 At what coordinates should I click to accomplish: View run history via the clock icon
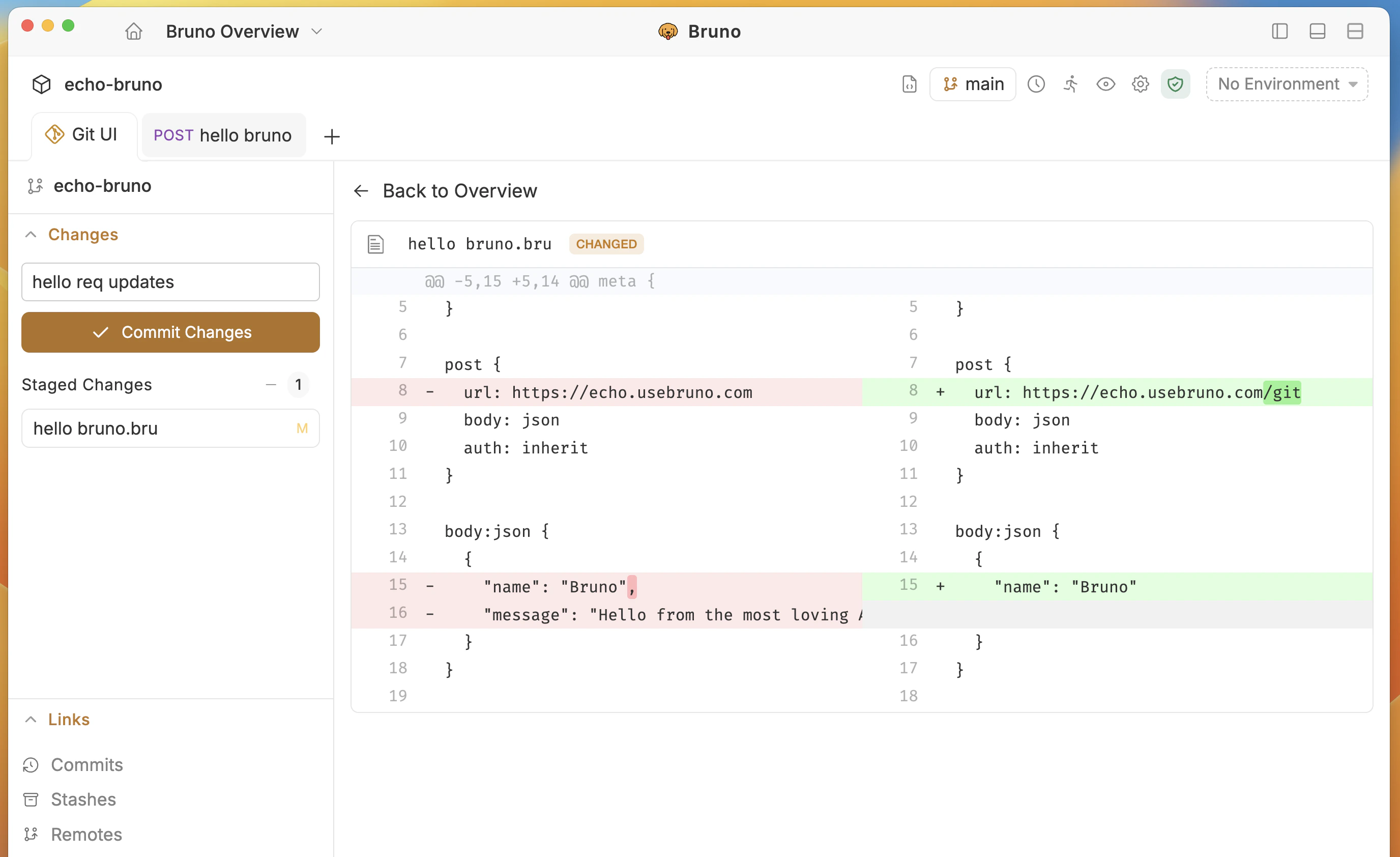coord(1036,83)
